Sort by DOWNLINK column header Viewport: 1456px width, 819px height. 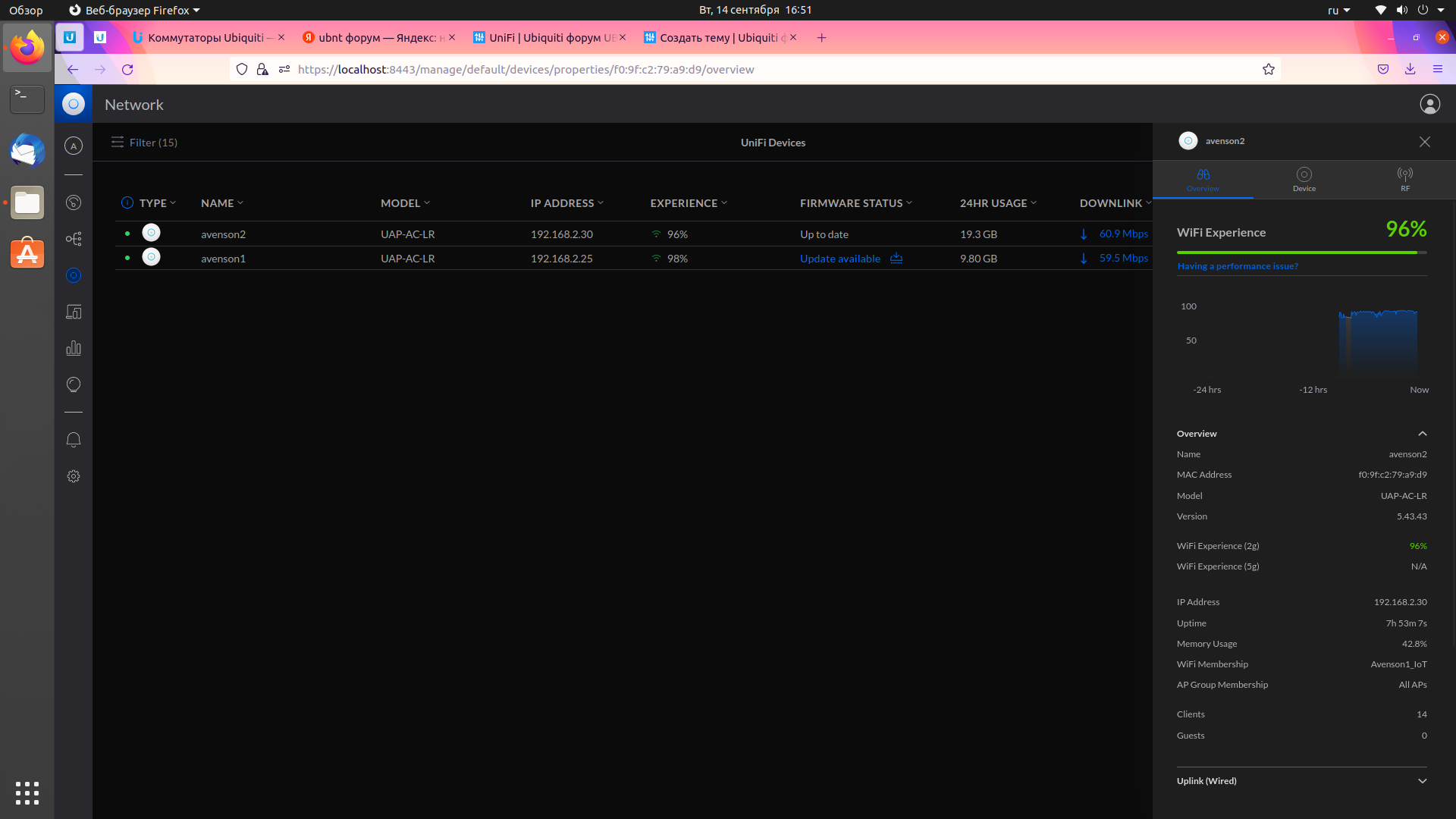click(x=1116, y=203)
